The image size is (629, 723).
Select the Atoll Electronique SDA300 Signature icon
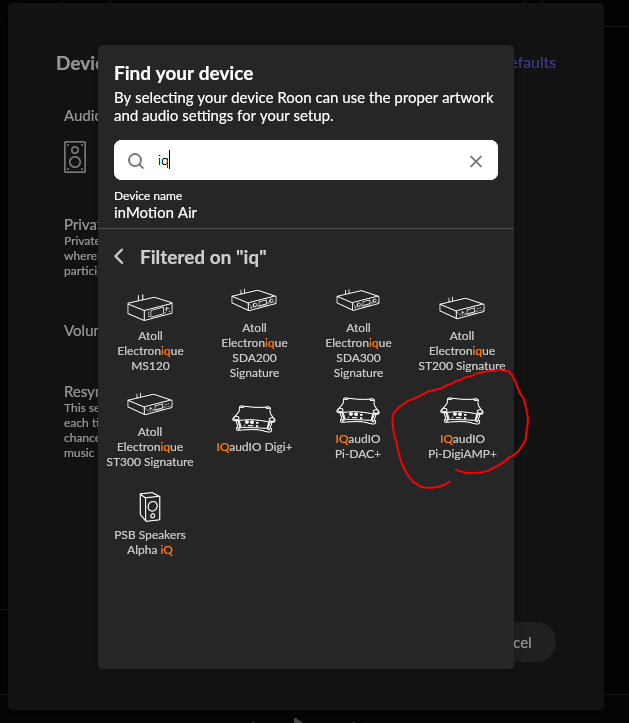(358, 300)
